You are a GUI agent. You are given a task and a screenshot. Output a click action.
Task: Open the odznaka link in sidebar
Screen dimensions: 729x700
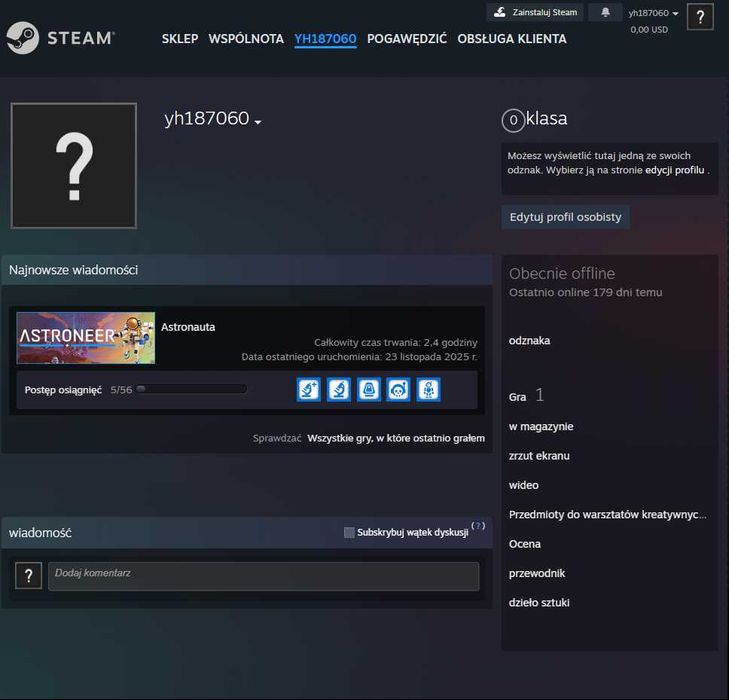point(529,341)
